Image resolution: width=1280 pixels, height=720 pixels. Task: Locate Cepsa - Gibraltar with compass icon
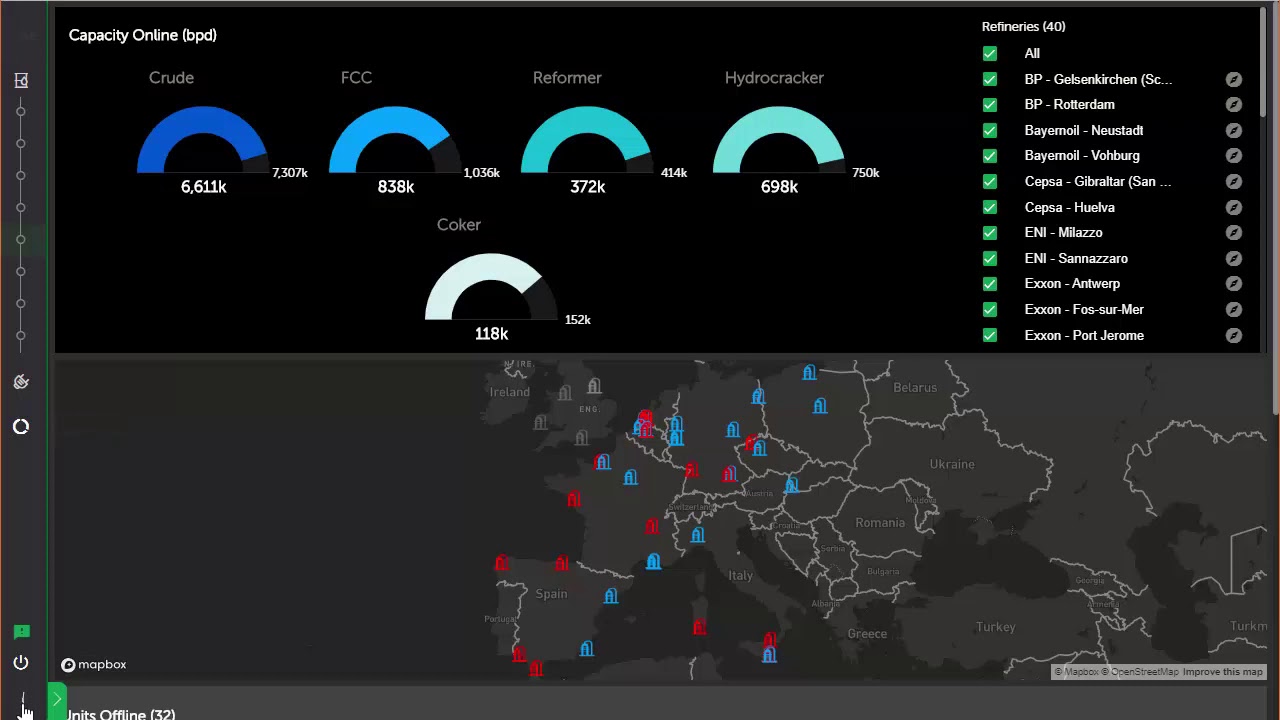pyautogui.click(x=1234, y=181)
